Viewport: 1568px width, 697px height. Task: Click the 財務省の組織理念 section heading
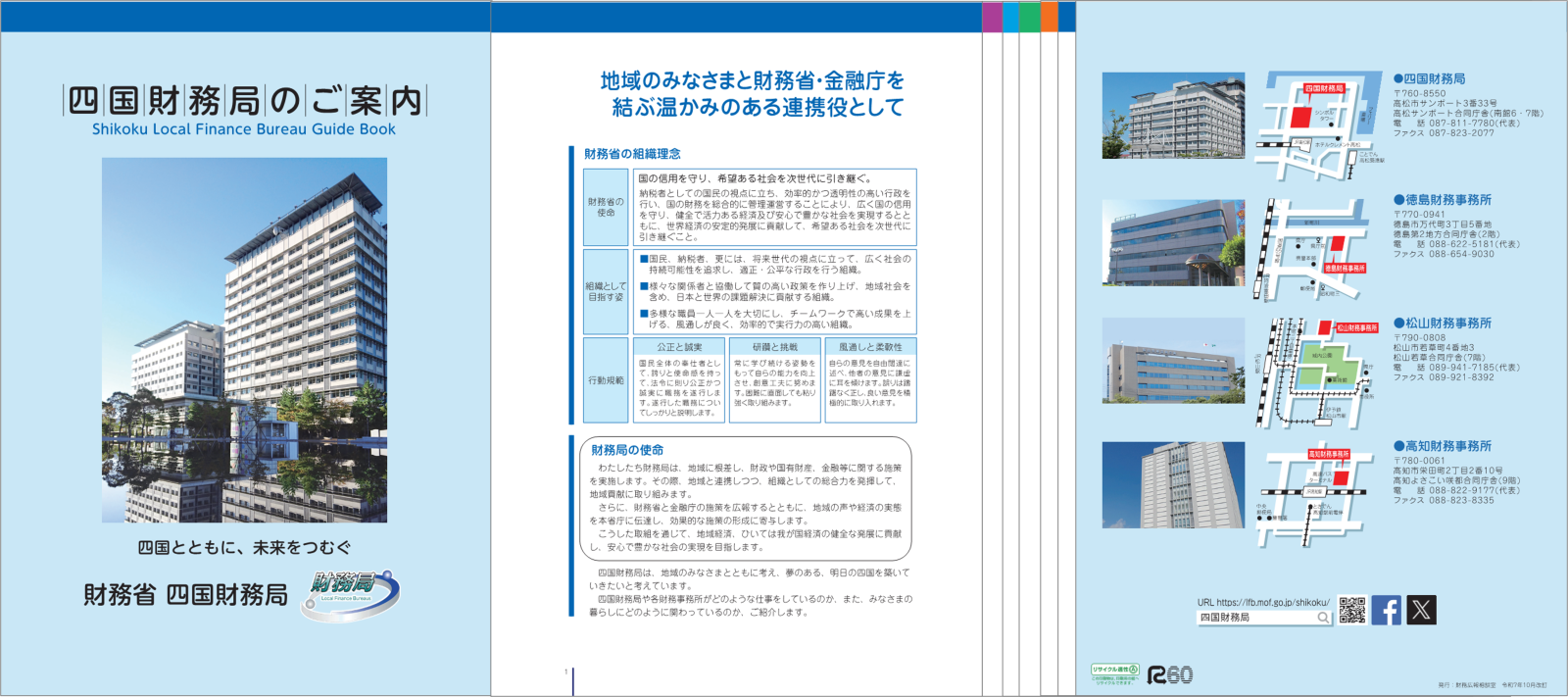(632, 154)
